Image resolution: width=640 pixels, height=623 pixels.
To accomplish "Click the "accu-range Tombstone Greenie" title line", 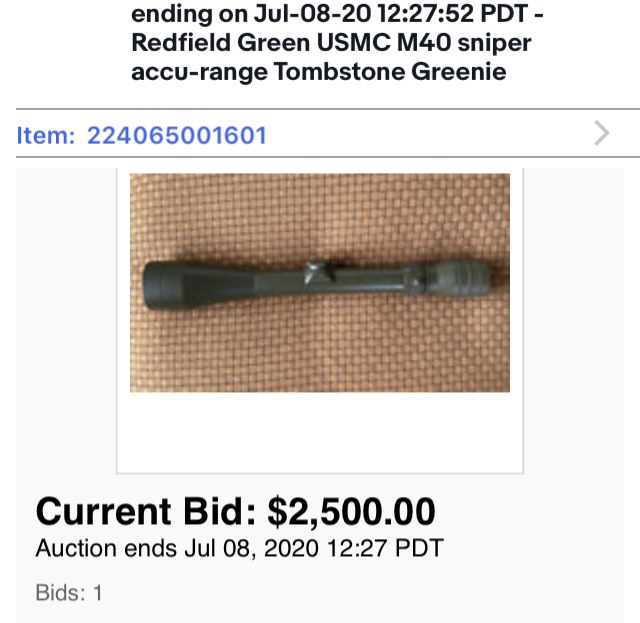I will [318, 73].
